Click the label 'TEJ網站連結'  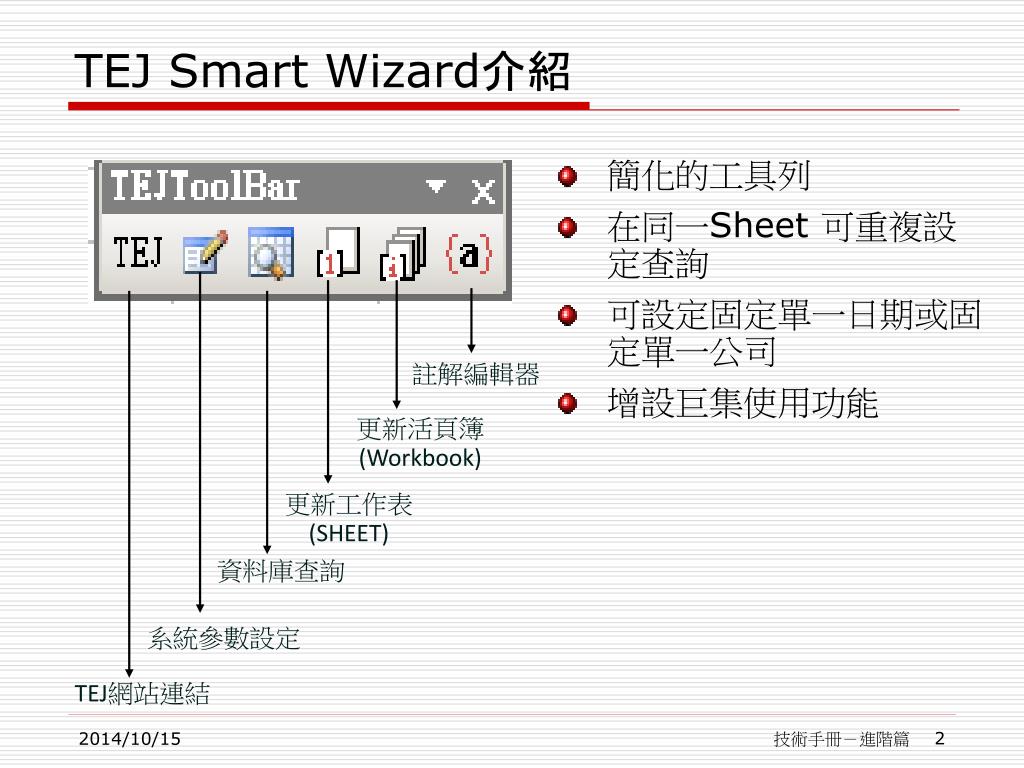[142, 693]
